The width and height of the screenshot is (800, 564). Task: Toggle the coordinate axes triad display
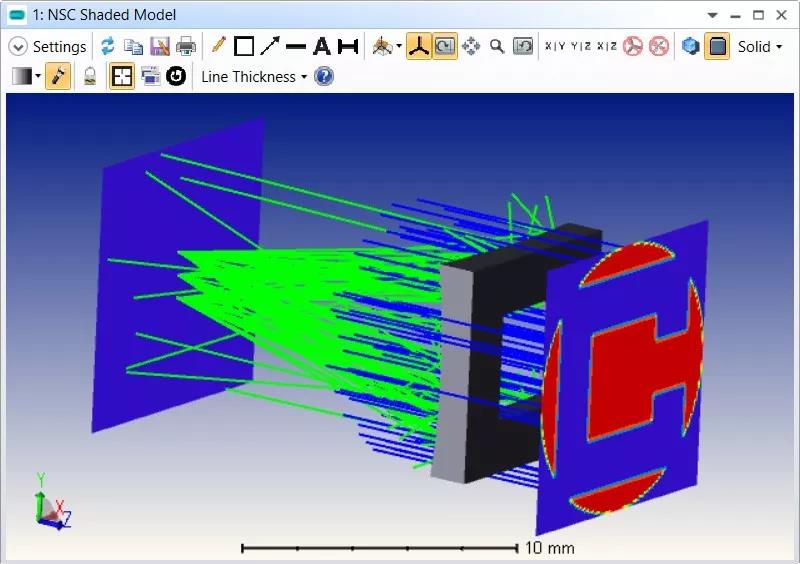pos(419,47)
